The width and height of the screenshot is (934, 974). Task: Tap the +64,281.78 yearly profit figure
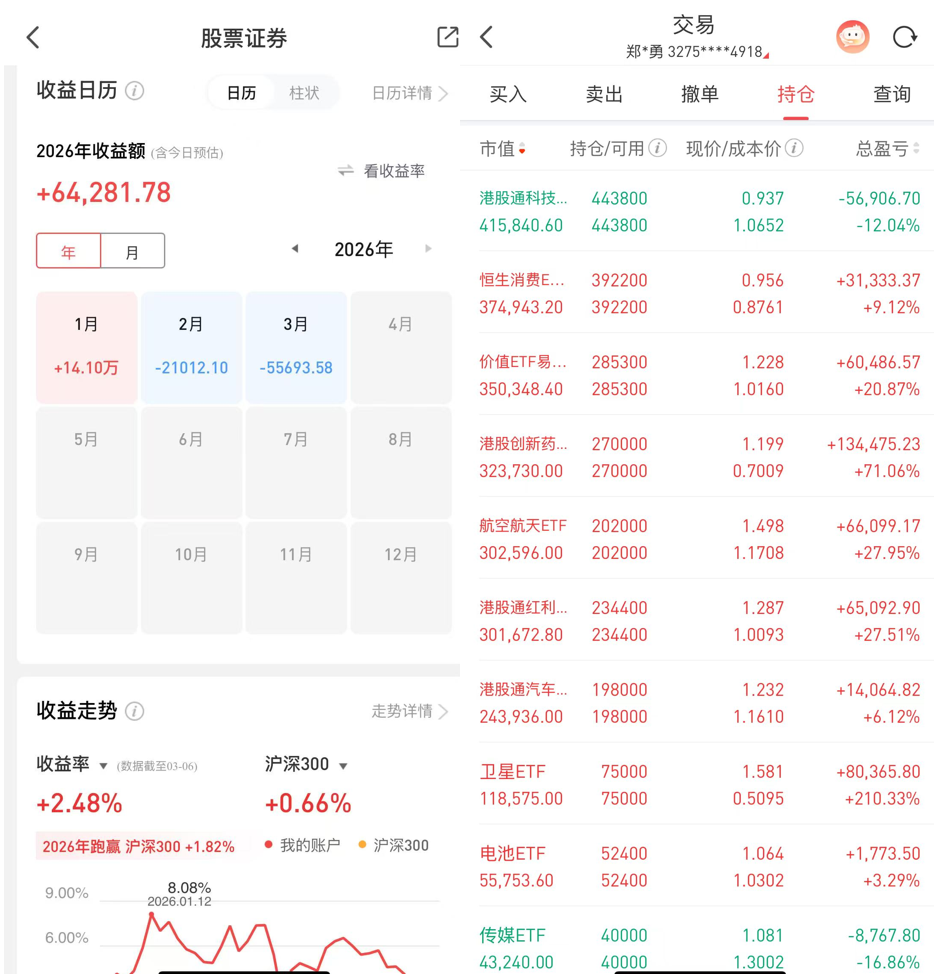pyautogui.click(x=104, y=193)
